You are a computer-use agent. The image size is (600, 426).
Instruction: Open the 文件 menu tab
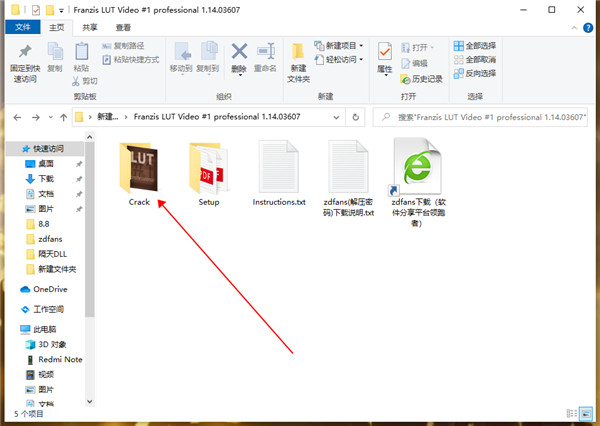click(x=23, y=27)
